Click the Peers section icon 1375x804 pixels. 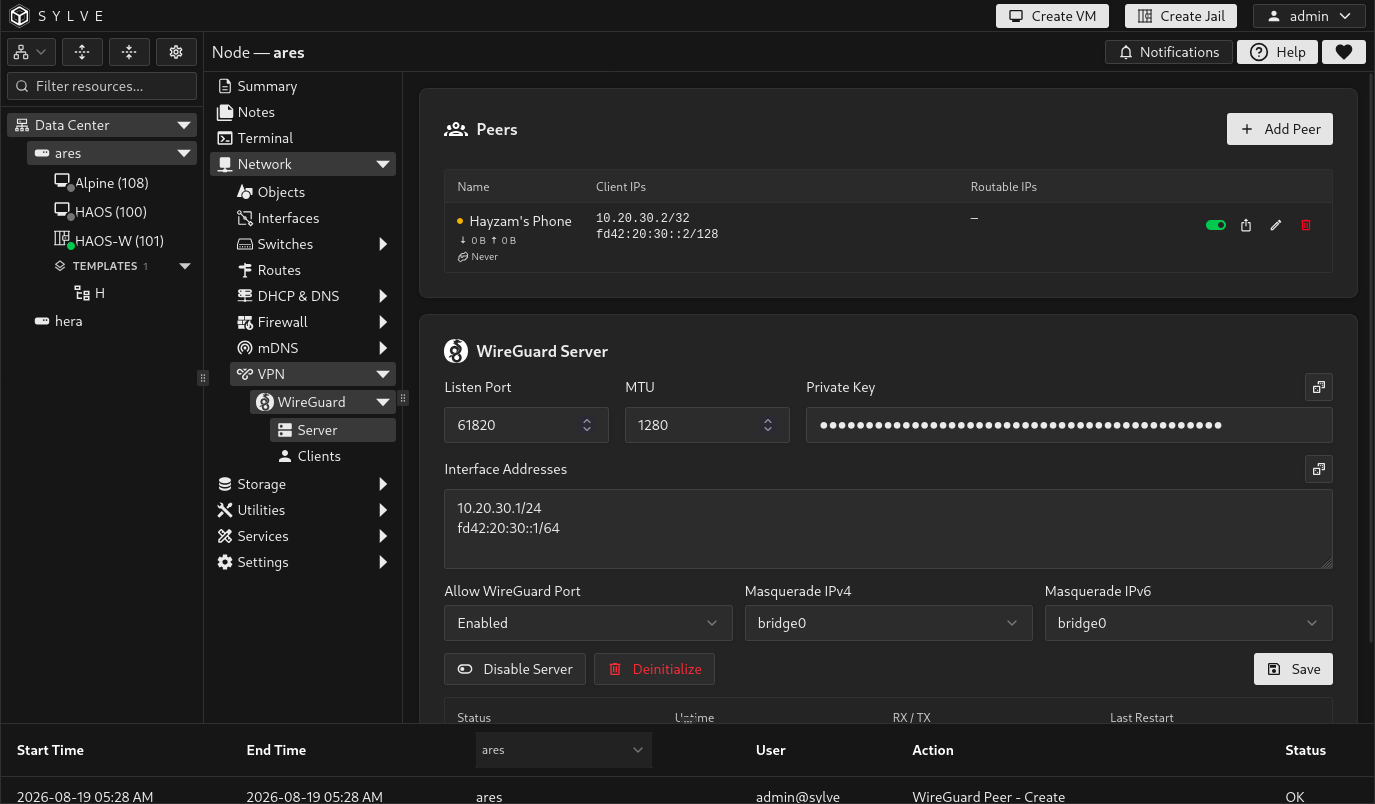click(x=456, y=129)
